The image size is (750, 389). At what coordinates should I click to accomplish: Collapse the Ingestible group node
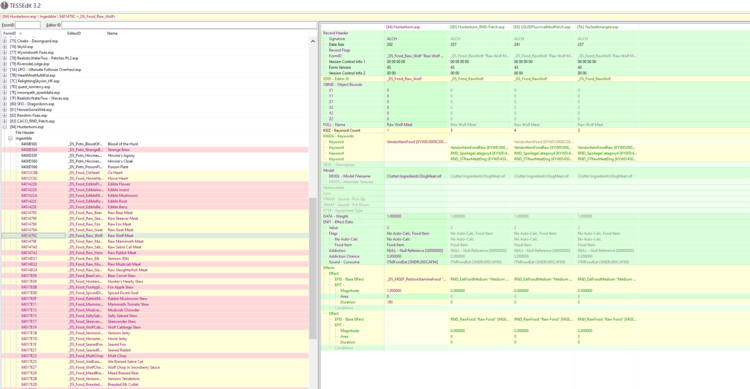(x=11, y=138)
